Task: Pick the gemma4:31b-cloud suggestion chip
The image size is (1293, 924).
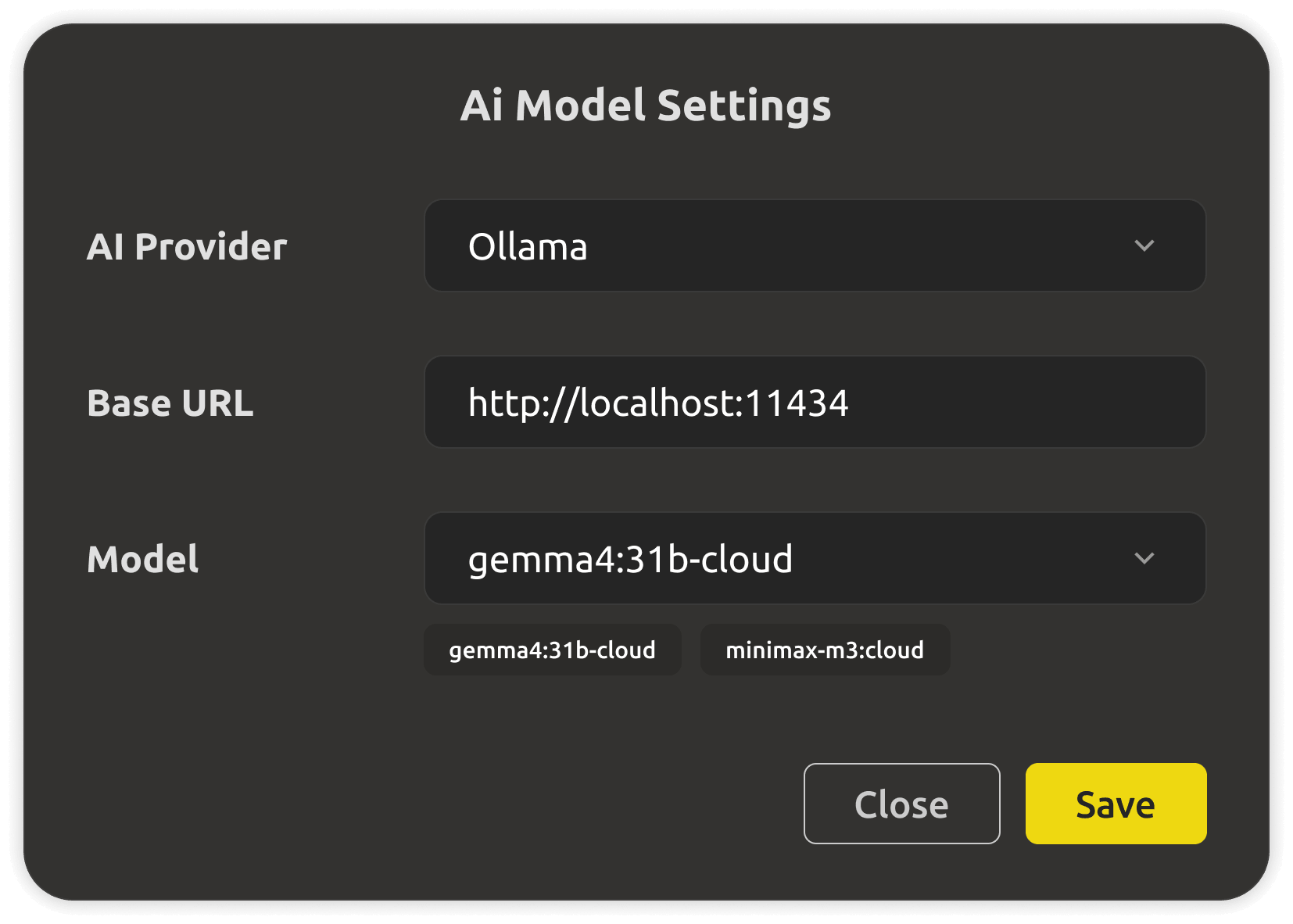Action: (x=552, y=650)
